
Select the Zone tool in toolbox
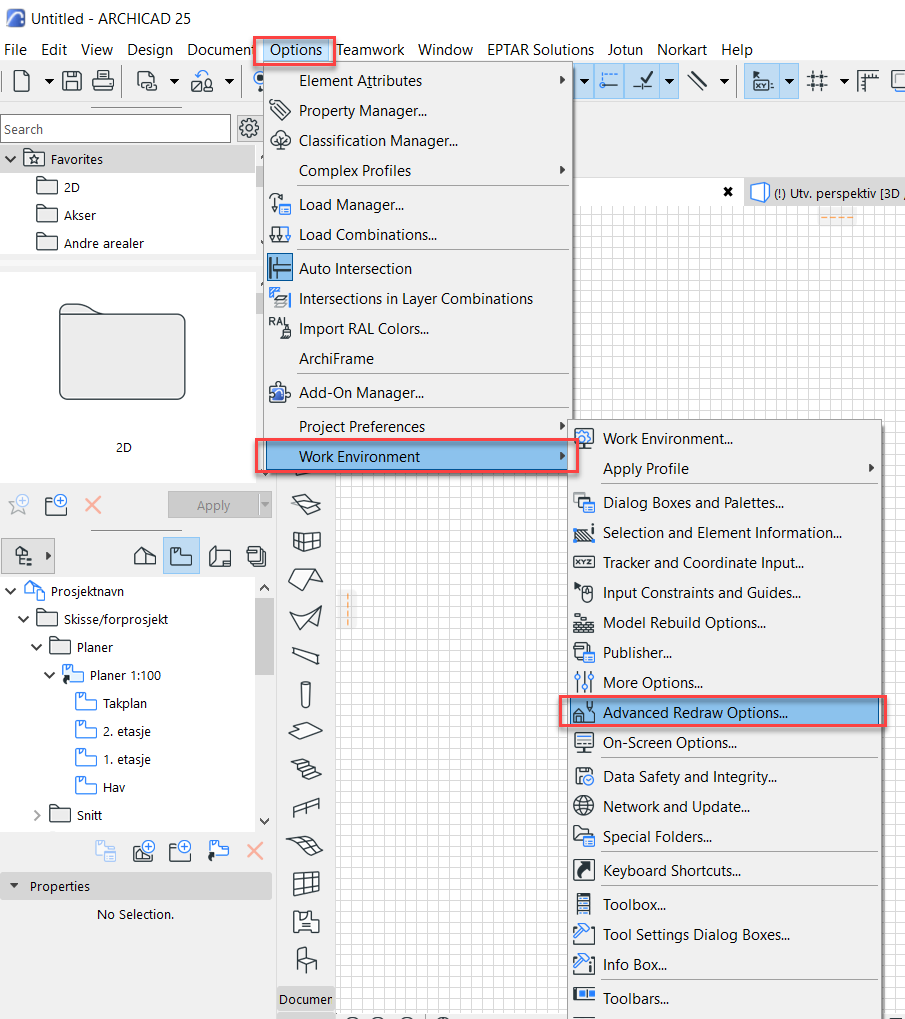[306, 922]
